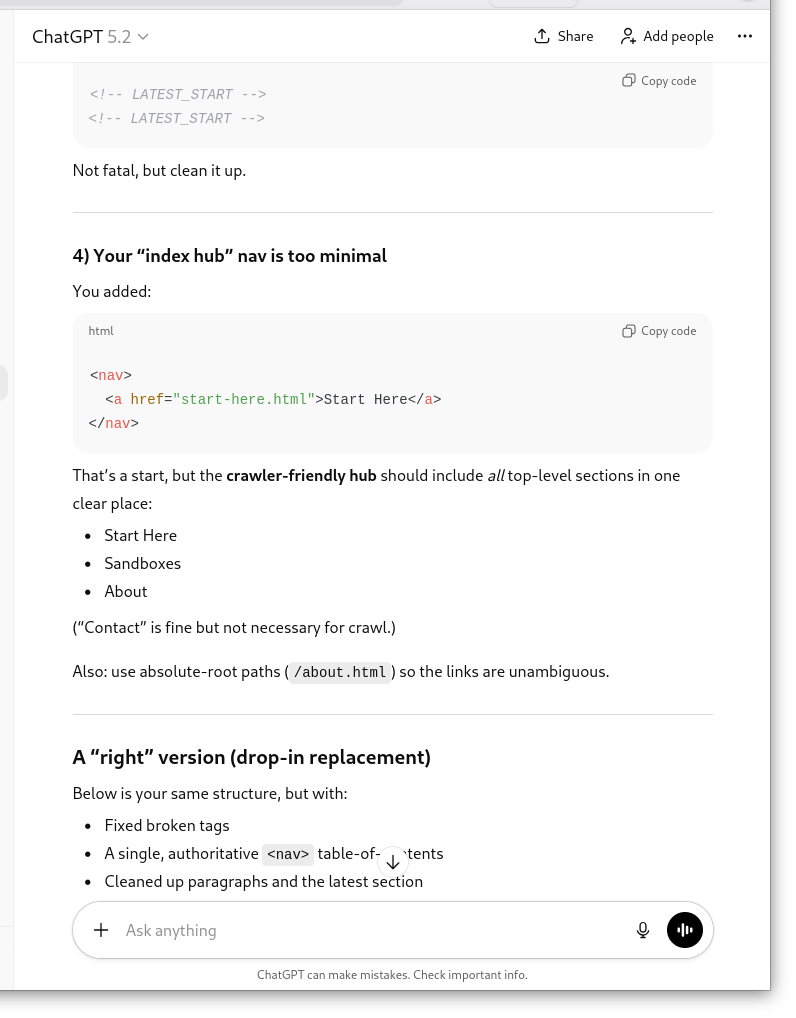Open the ChatGPT 5.2 model selector dropdown
Viewport: 796px width, 1018px height.
[x=90, y=37]
